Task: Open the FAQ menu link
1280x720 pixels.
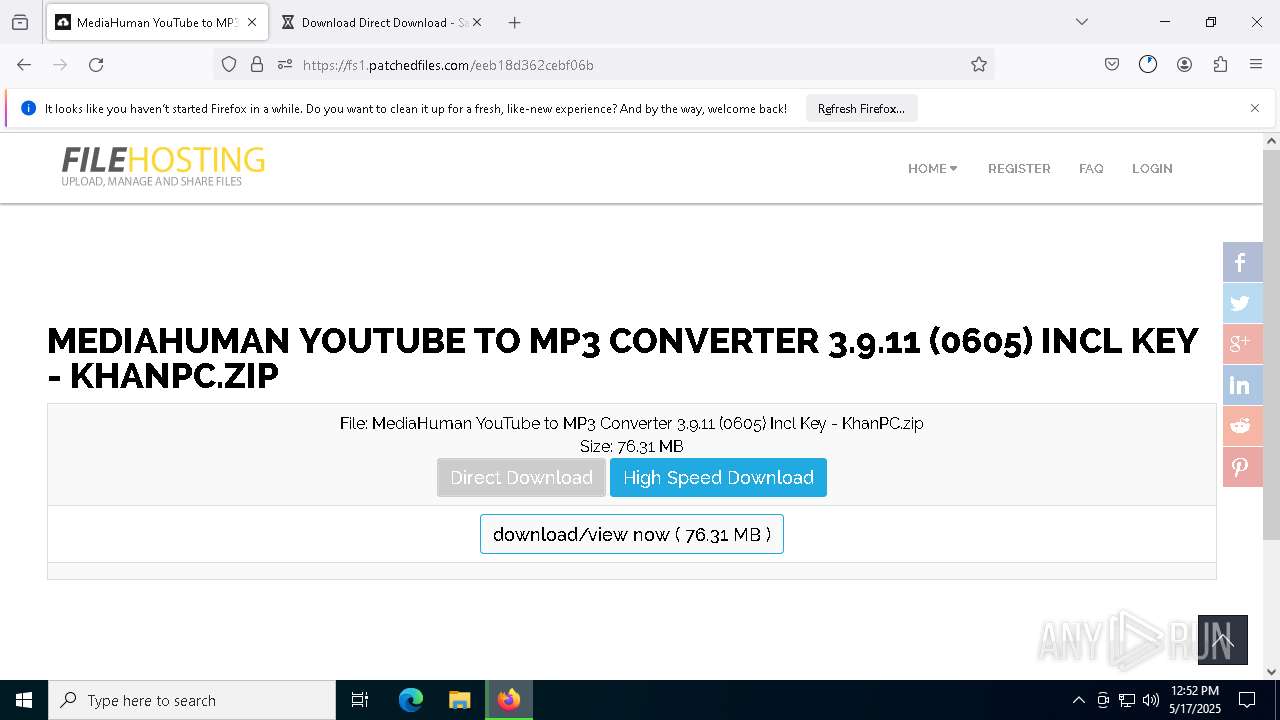Action: point(1091,169)
